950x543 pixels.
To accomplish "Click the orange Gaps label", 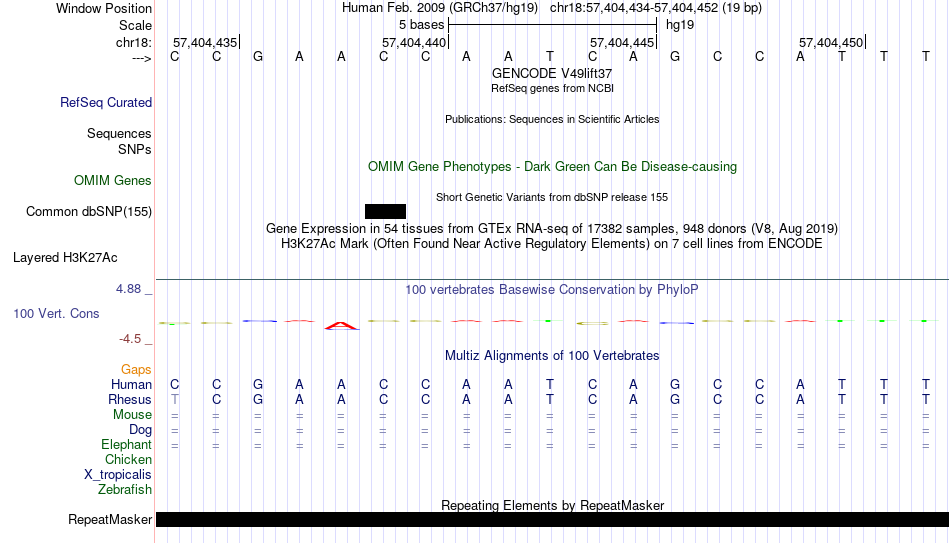I will point(136,369).
